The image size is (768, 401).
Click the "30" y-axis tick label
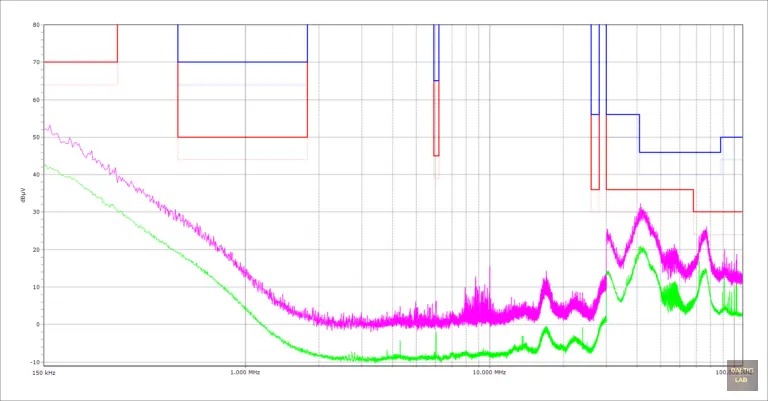[36, 212]
